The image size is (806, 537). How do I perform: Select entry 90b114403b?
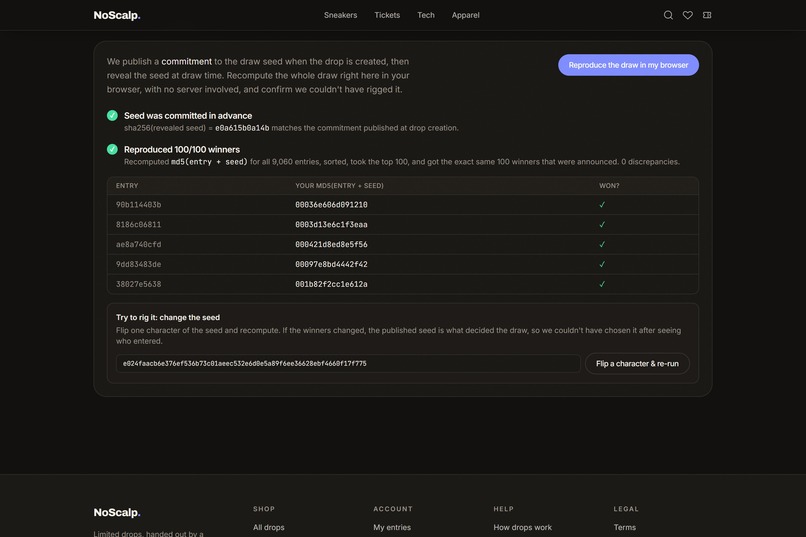tap(138, 205)
